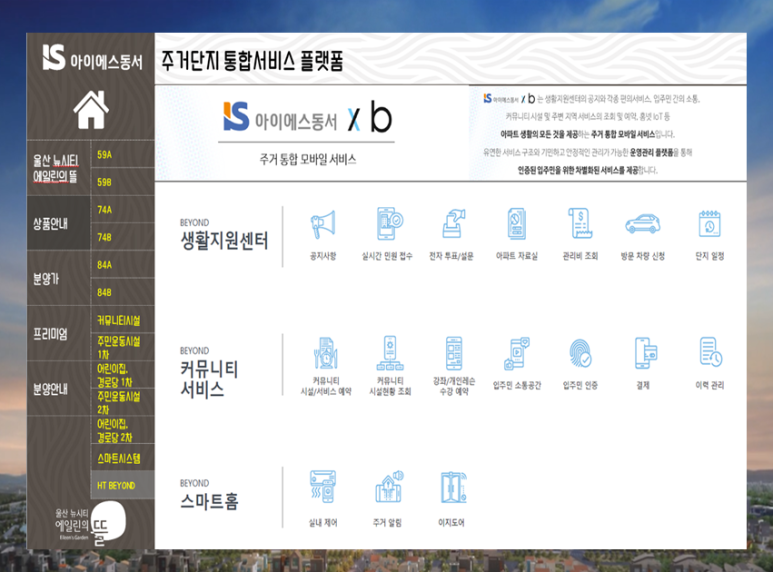This screenshot has height=572, width=773.
Task: Click the 아이에스동서 x b banner logo
Action: (307, 117)
